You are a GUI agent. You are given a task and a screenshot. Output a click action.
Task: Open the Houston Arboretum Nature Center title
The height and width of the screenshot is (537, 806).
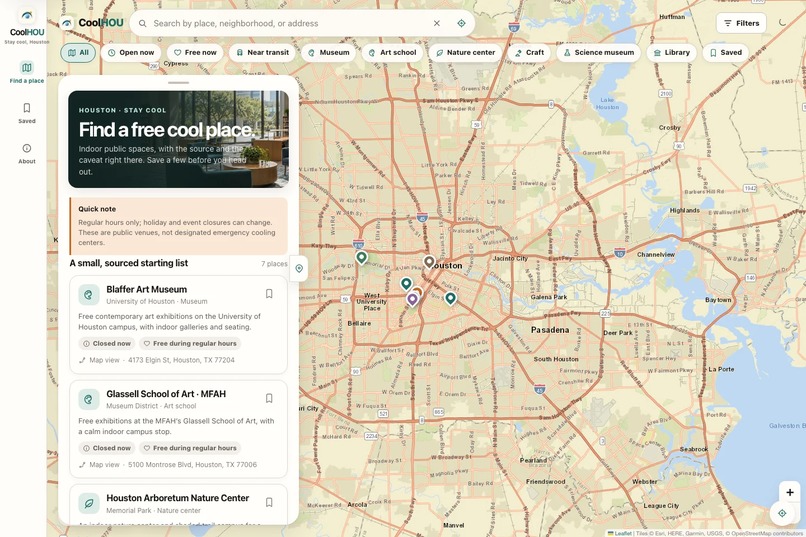[177, 498]
